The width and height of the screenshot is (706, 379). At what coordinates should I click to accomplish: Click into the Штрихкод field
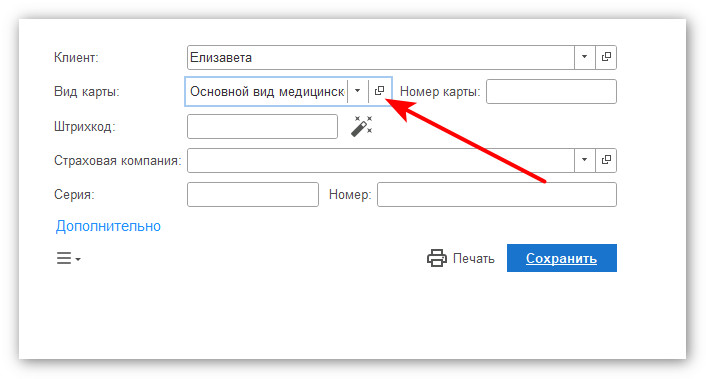[x=262, y=126]
